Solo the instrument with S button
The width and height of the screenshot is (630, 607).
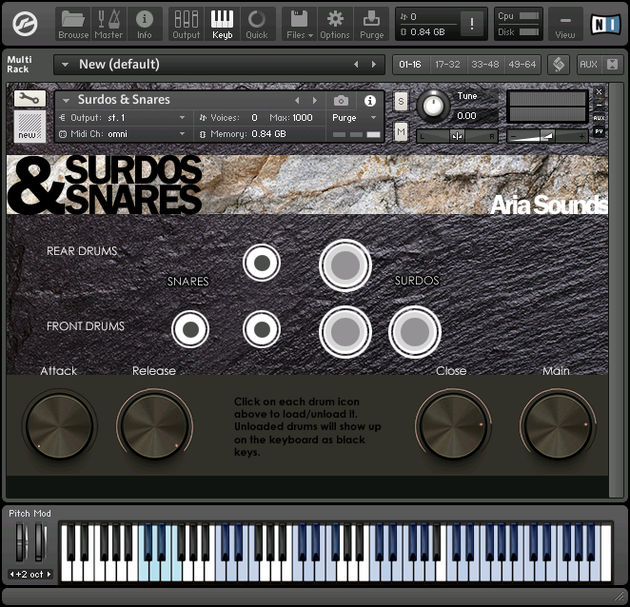coord(401,102)
